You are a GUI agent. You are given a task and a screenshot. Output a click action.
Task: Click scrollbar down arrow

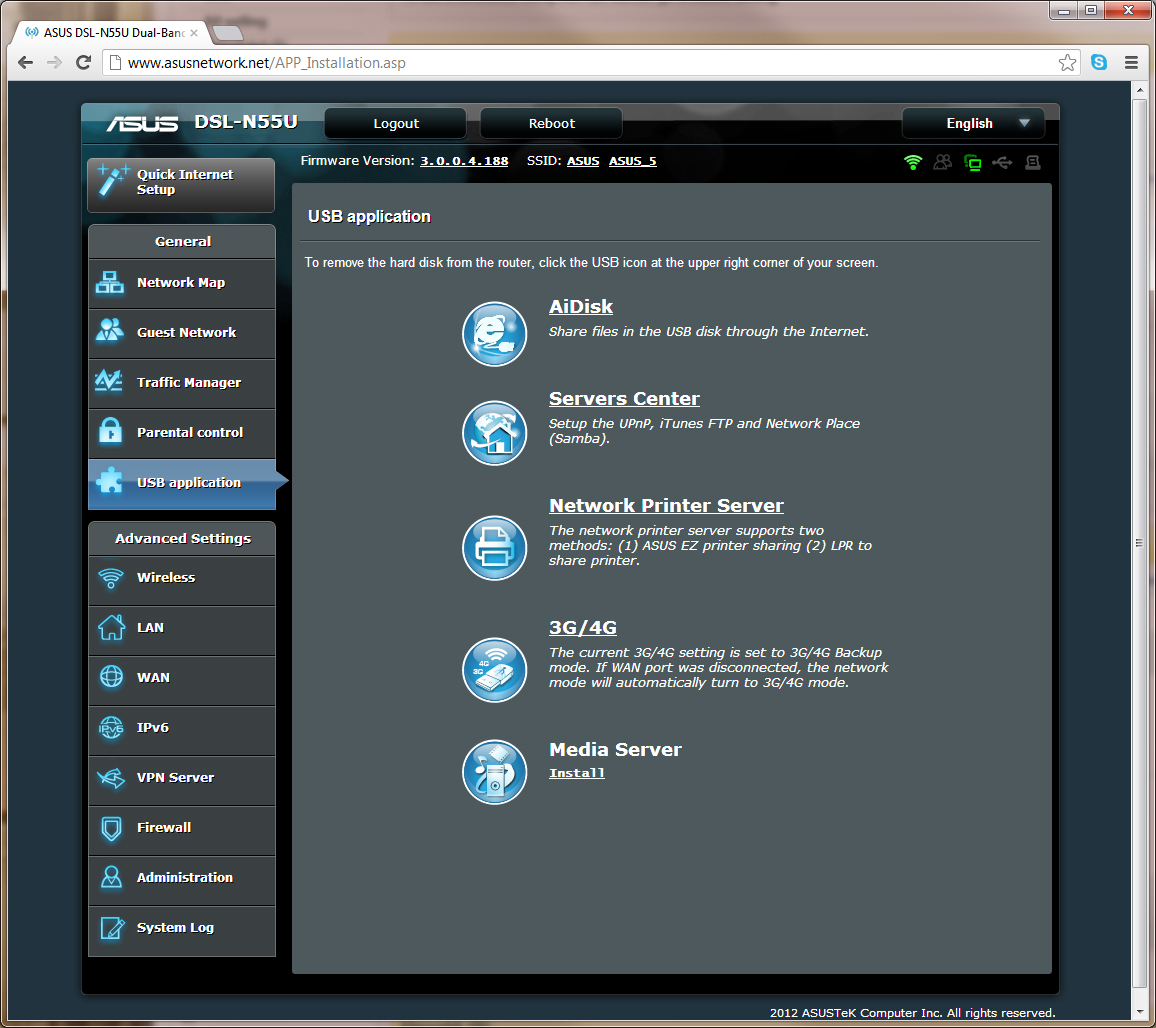1140,1010
